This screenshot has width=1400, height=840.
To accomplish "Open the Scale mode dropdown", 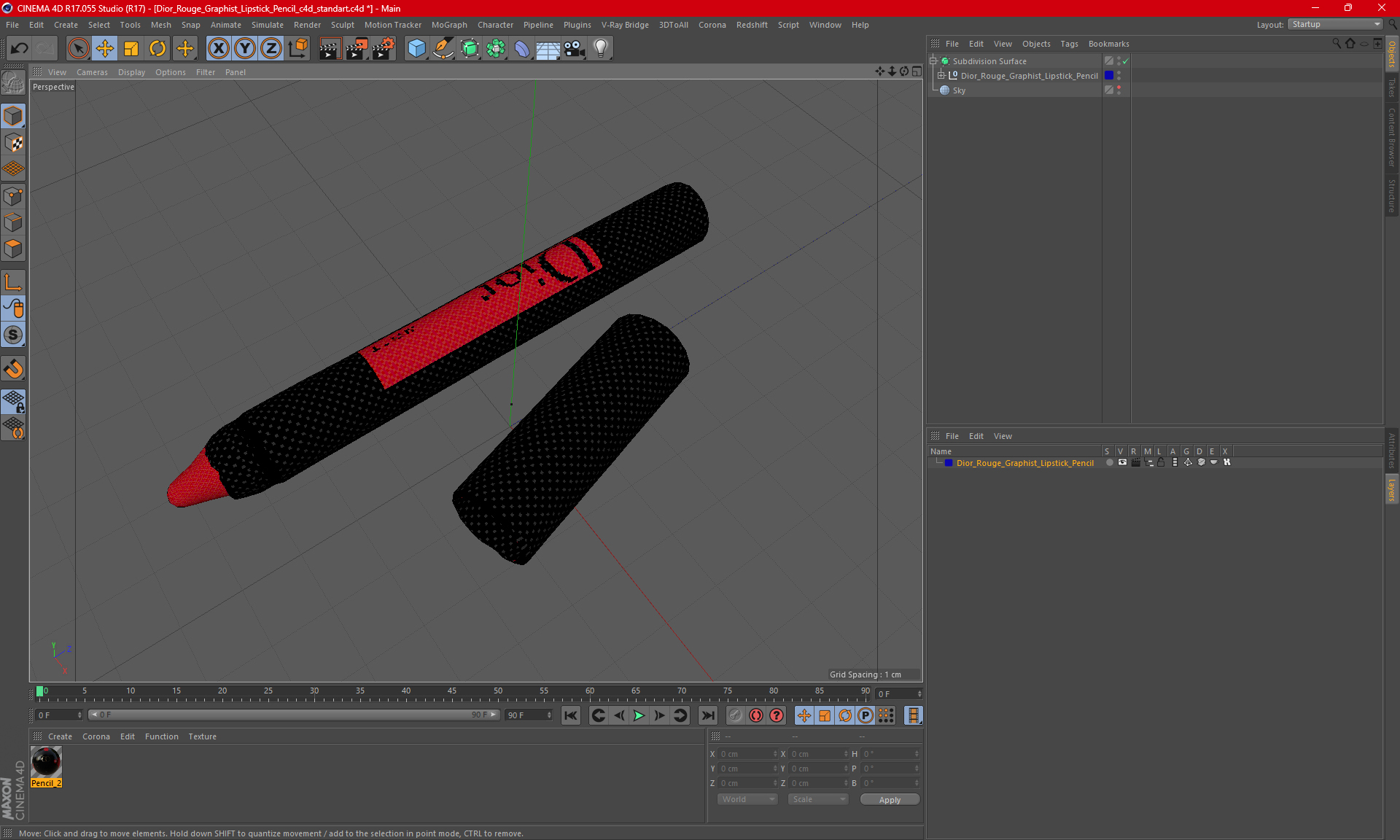I will [818, 799].
